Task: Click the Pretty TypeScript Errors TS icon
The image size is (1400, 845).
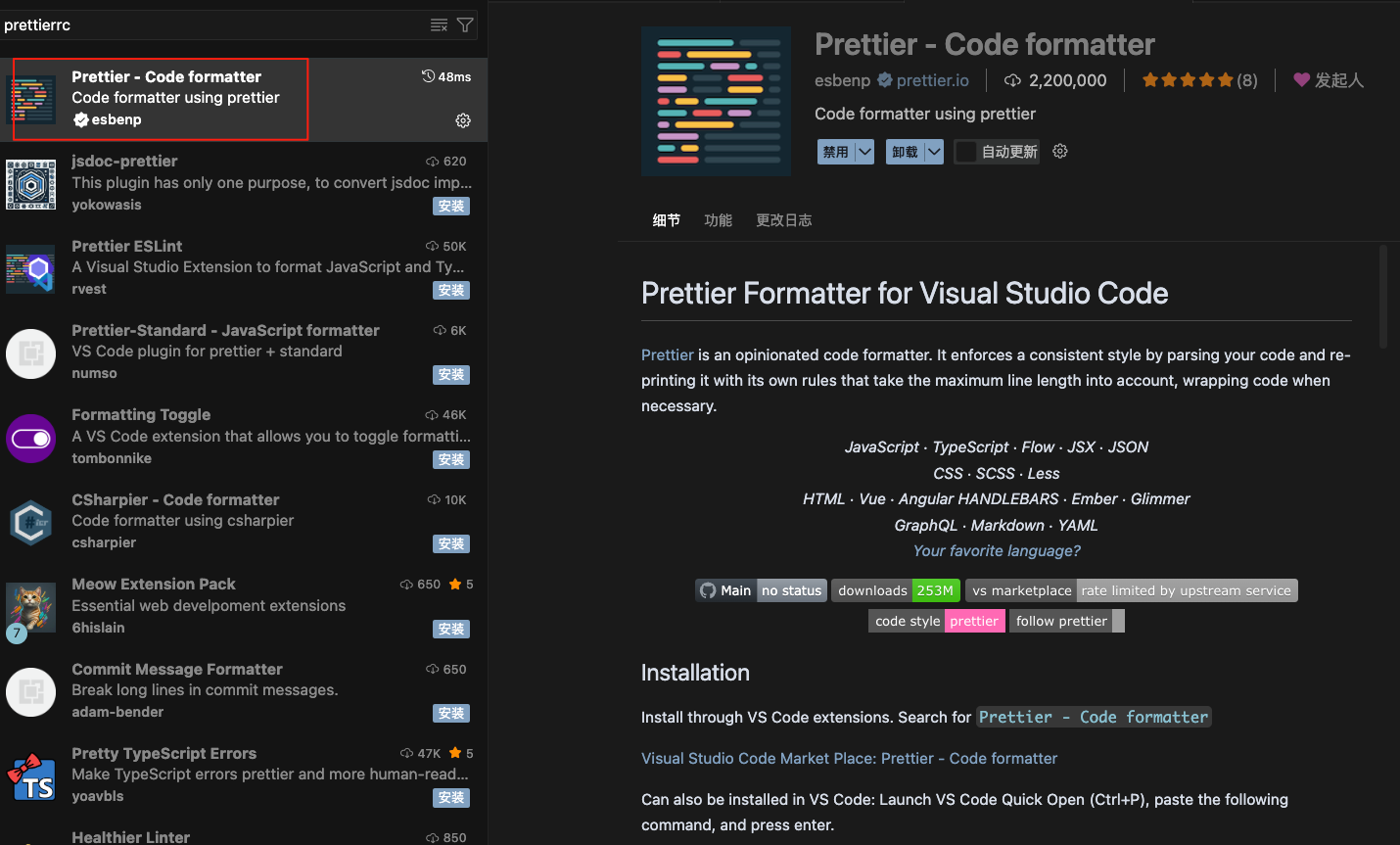Action: [x=31, y=776]
